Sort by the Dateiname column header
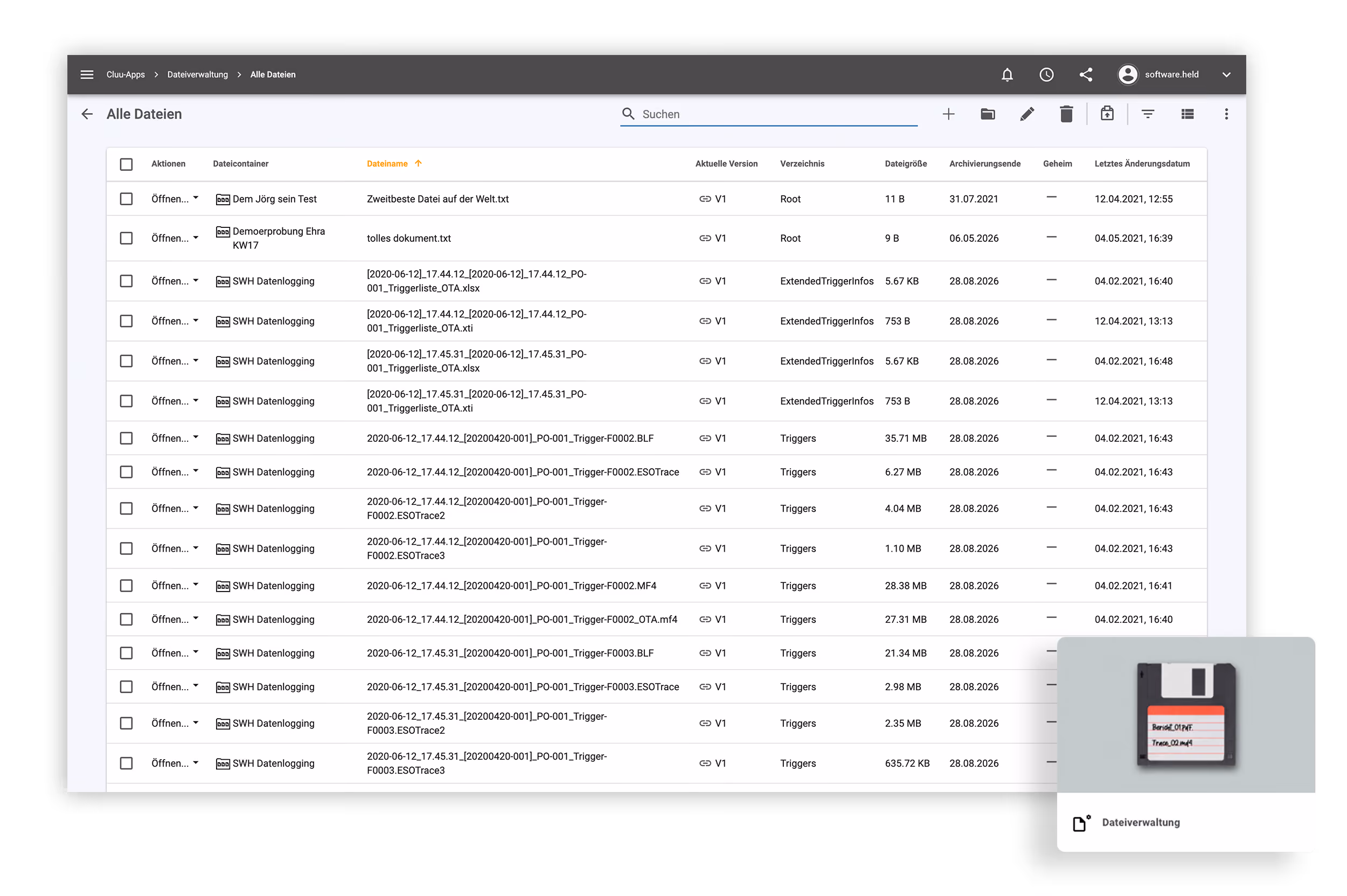1347x896 pixels. 387,163
